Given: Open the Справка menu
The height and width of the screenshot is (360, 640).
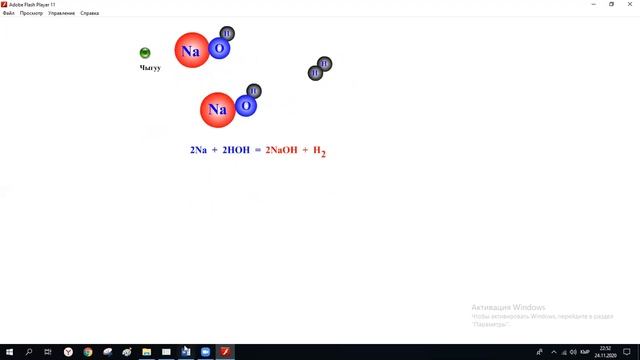Looking at the screenshot, I should click(x=89, y=13).
